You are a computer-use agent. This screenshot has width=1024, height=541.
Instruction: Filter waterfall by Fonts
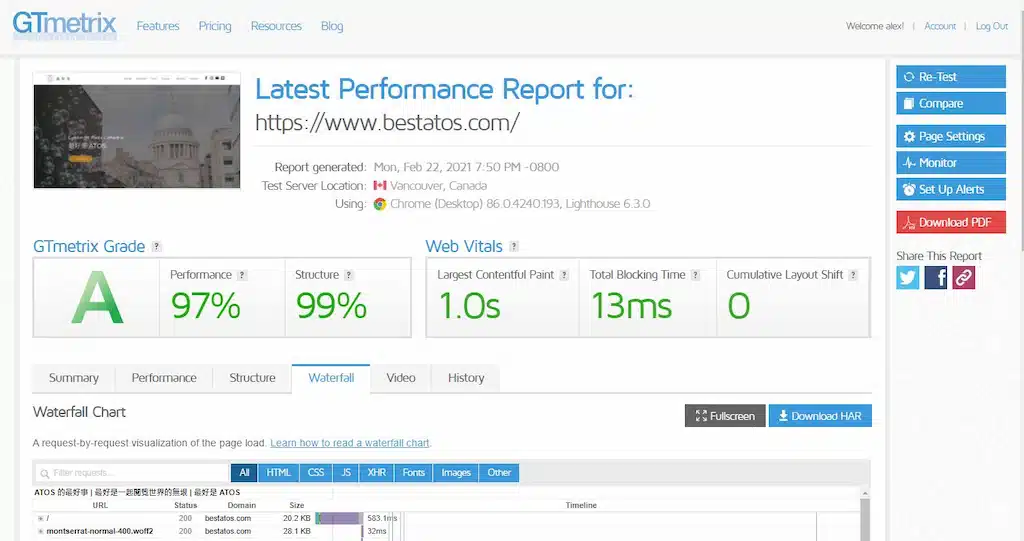(413, 472)
